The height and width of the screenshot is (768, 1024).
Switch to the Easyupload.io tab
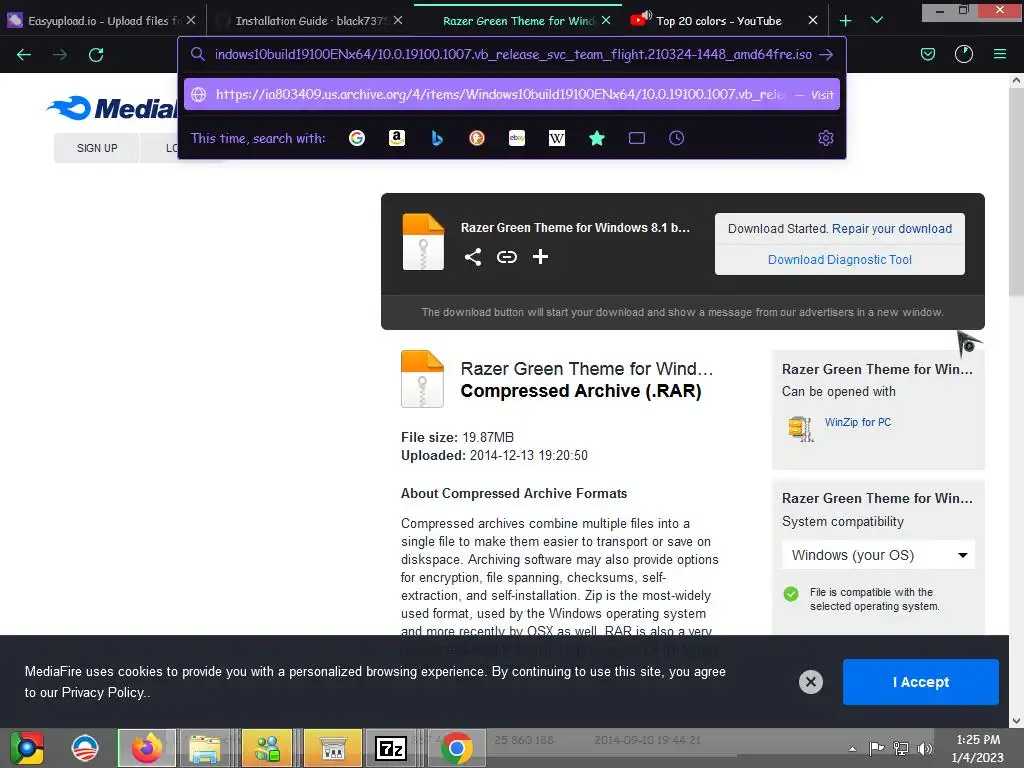102,21
